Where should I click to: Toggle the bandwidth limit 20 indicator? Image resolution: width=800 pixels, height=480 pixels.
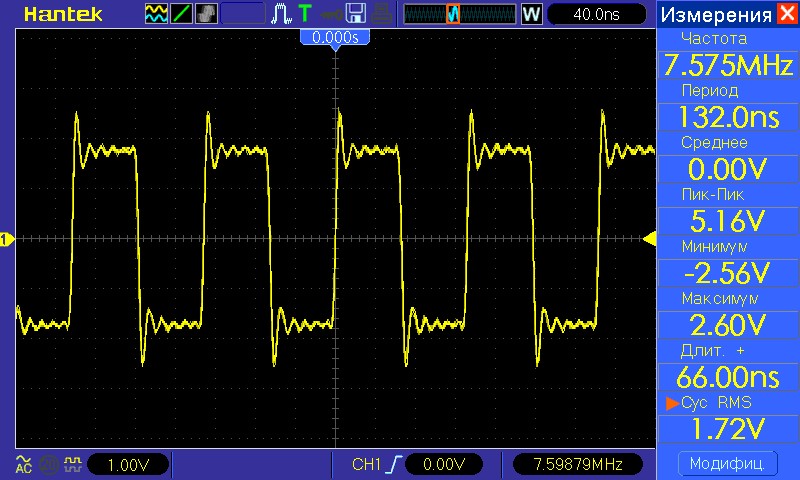[49, 464]
